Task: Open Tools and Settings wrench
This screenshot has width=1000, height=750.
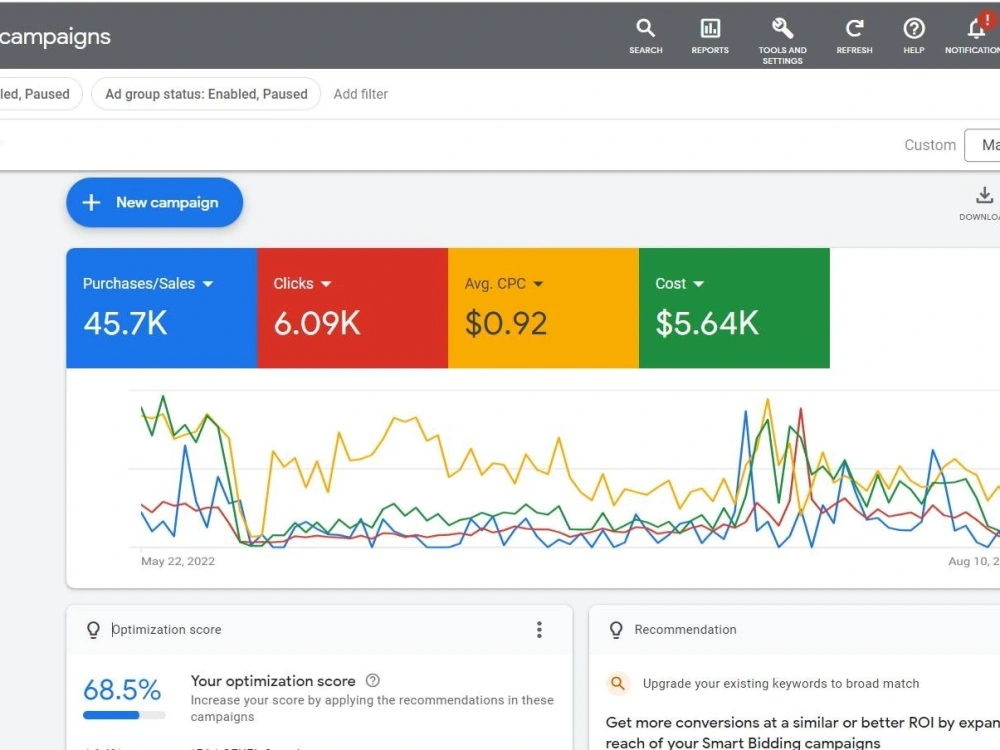Action: tap(783, 41)
